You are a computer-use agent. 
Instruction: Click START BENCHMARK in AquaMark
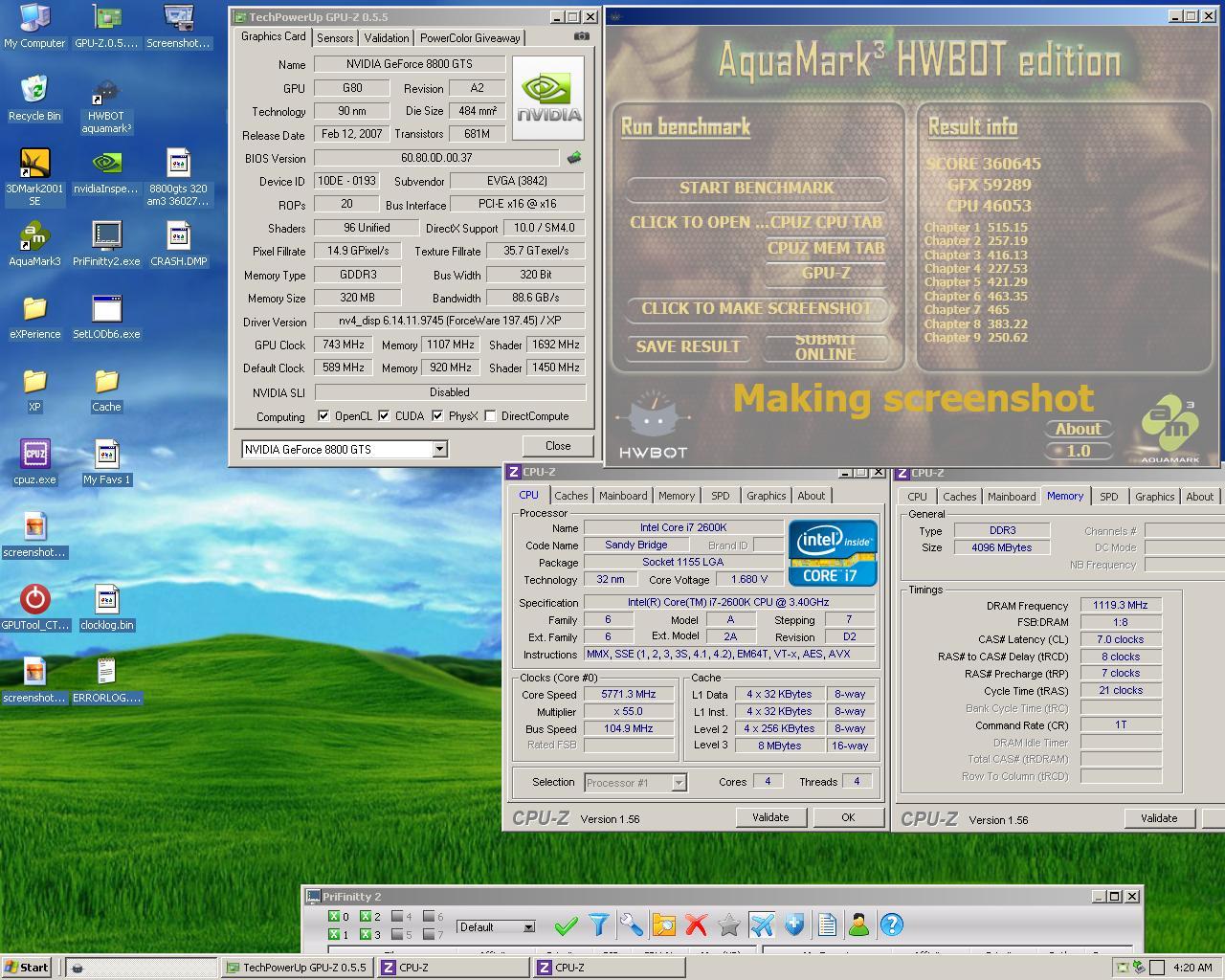757,188
